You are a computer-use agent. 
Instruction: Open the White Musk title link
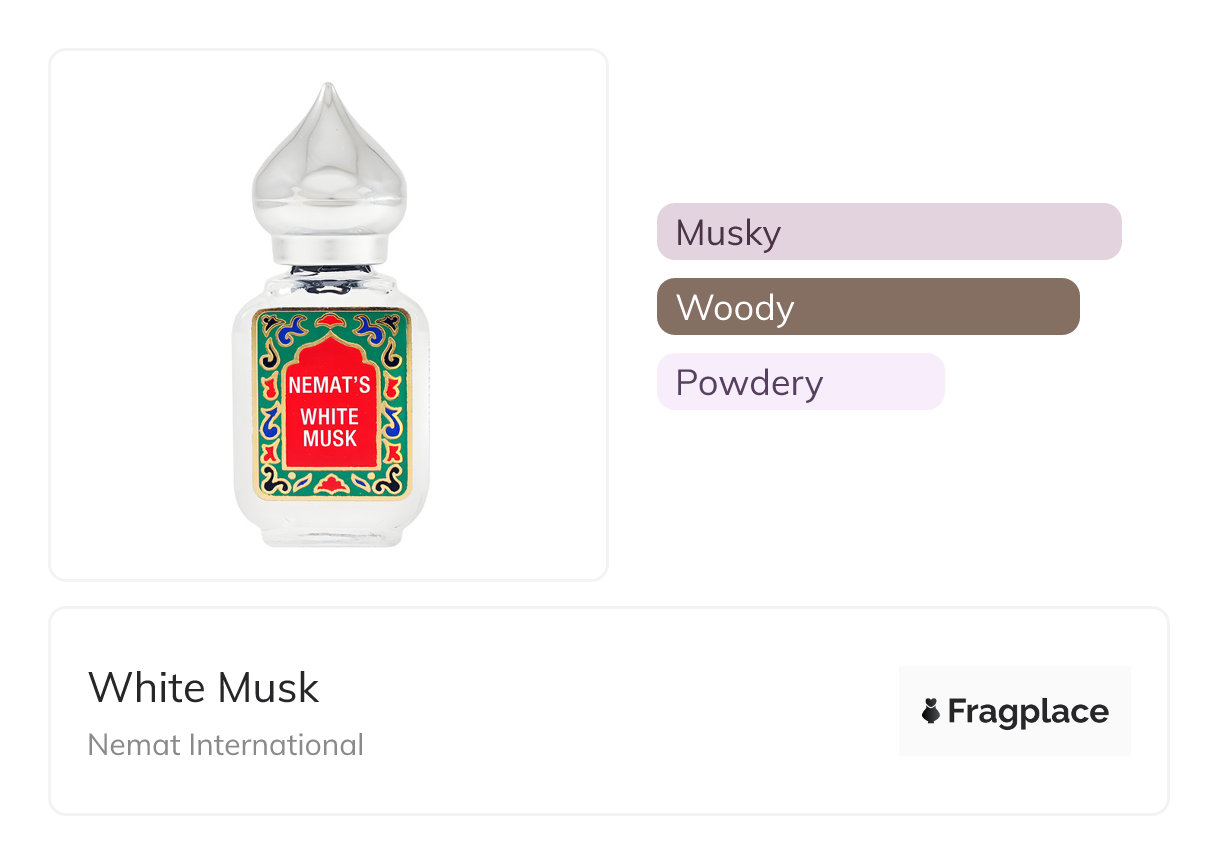point(204,688)
